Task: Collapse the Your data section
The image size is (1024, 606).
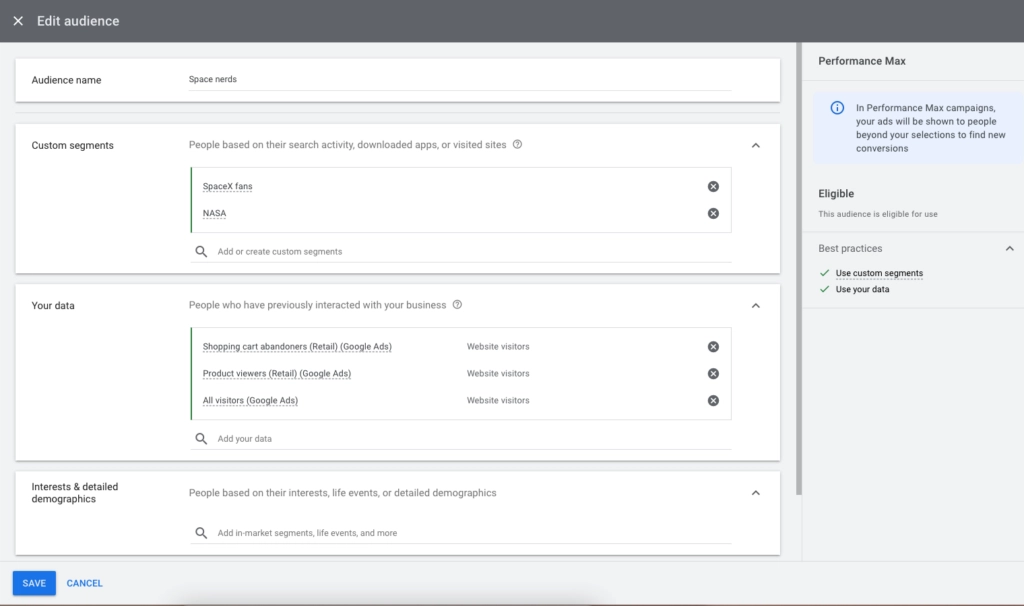Action: tap(756, 306)
